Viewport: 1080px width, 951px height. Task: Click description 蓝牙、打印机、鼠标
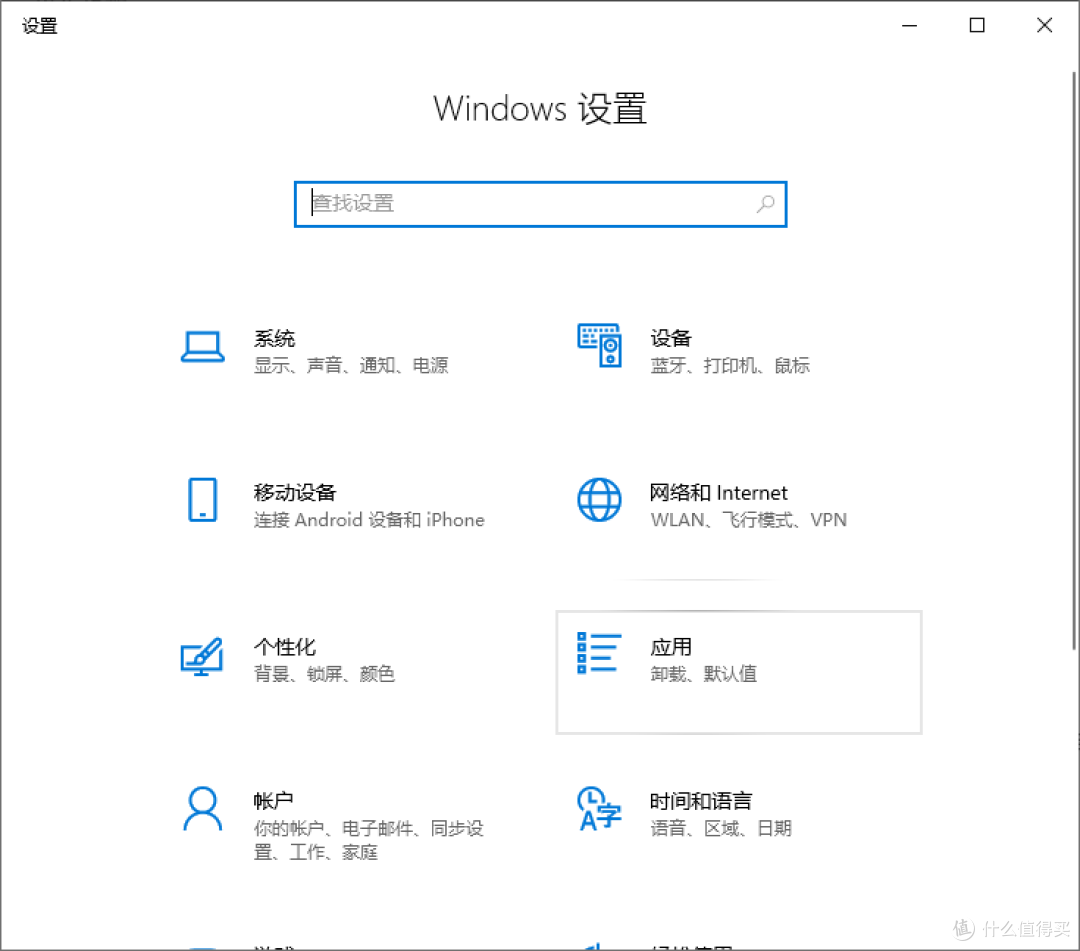[730, 365]
